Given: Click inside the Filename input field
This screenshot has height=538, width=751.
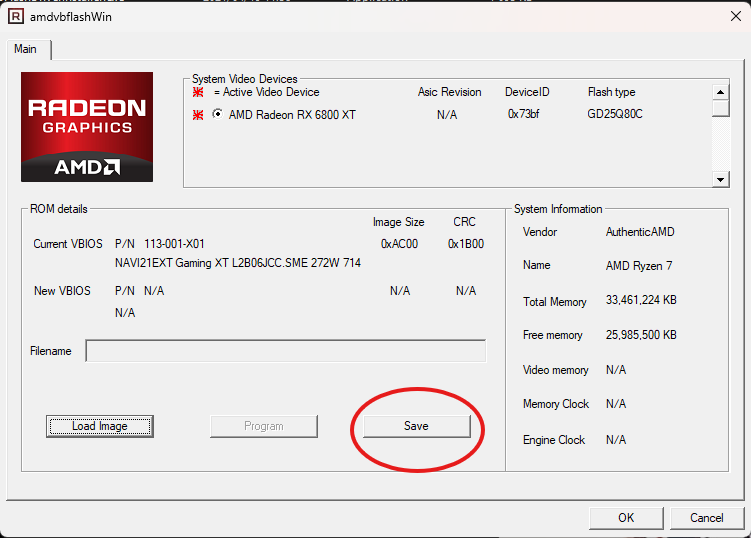Looking at the screenshot, I should (286, 351).
